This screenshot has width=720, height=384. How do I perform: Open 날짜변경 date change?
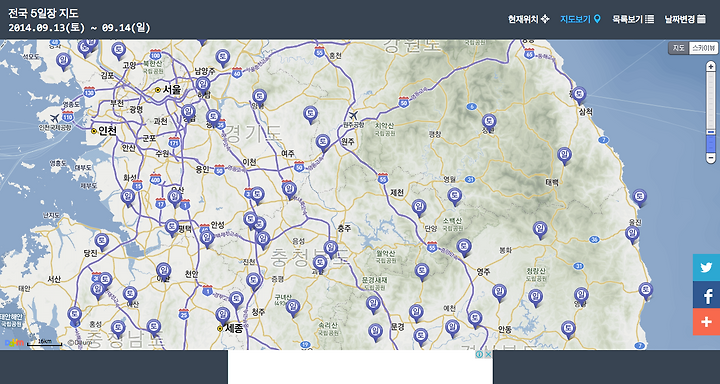(x=685, y=19)
